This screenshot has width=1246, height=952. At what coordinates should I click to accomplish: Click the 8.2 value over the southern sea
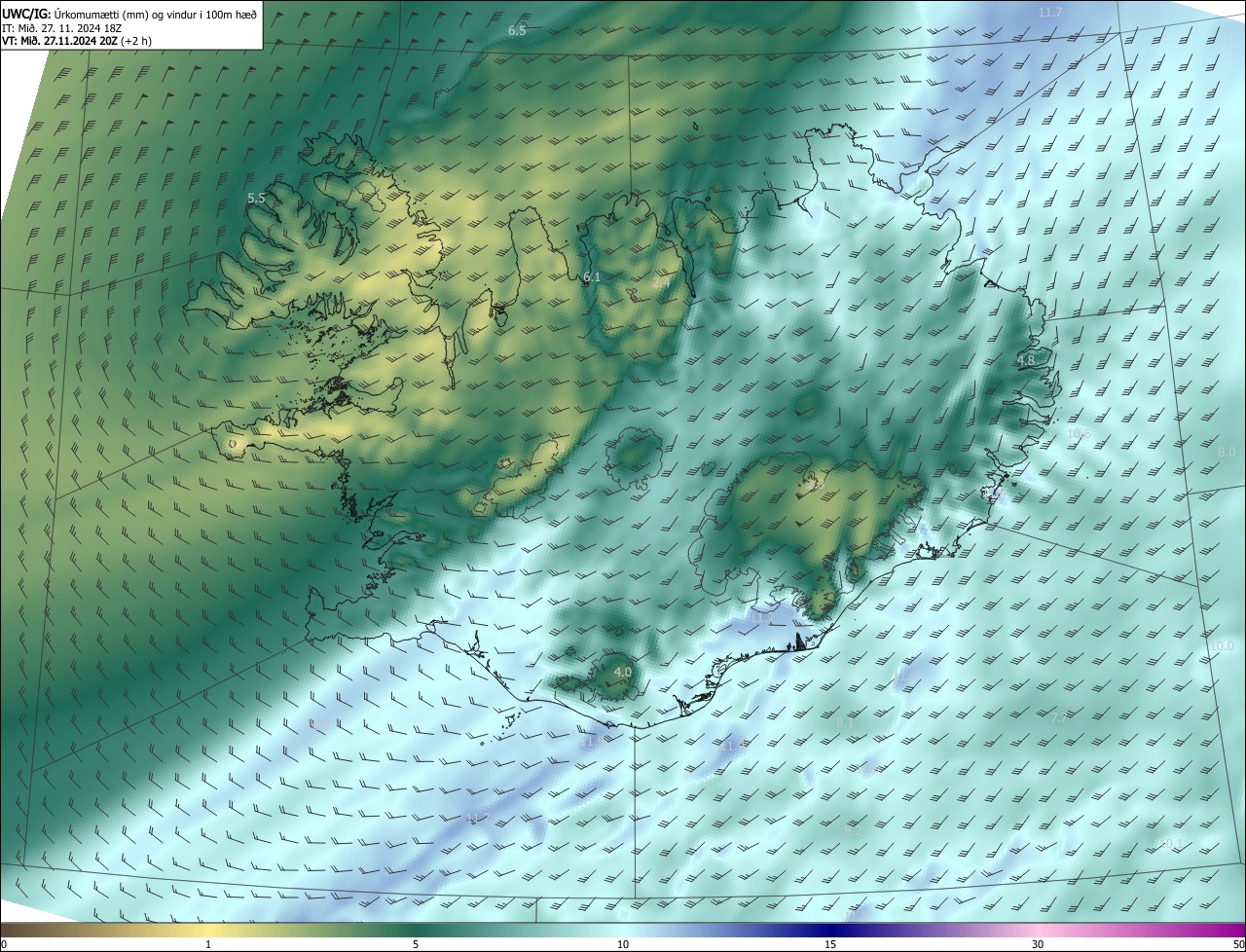(x=854, y=831)
